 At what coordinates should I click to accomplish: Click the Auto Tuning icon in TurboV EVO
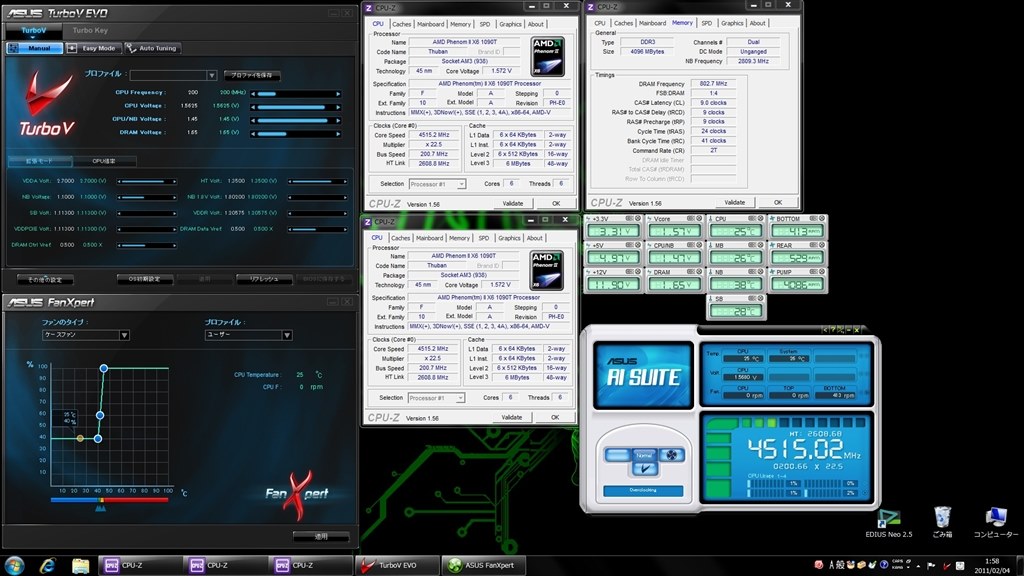[x=131, y=48]
